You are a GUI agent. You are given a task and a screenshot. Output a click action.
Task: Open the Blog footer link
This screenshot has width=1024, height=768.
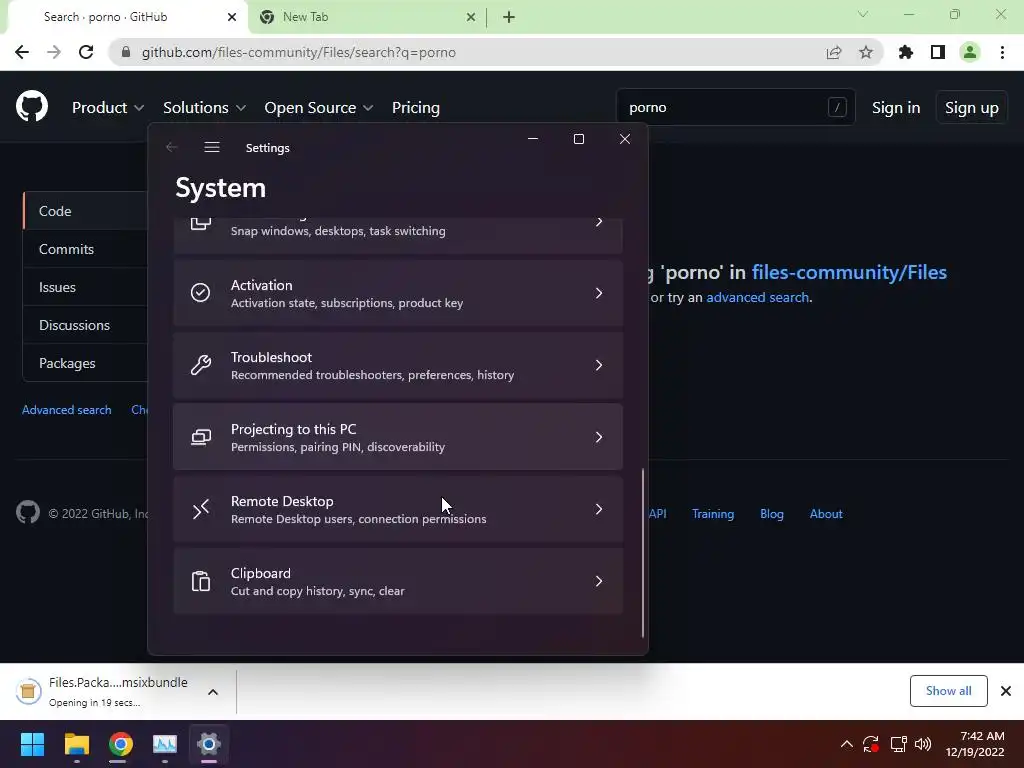tap(771, 513)
